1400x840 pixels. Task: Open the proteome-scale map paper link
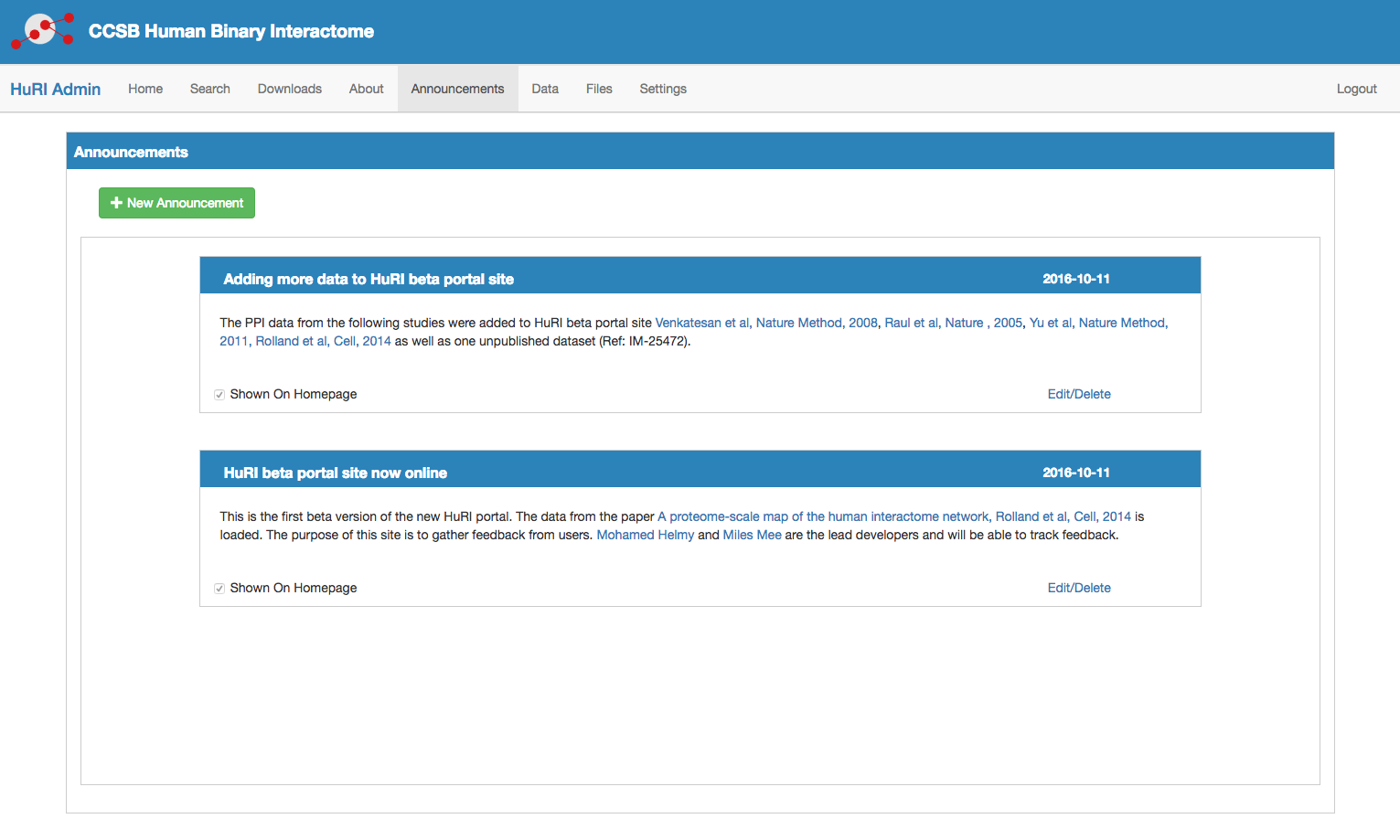823,516
